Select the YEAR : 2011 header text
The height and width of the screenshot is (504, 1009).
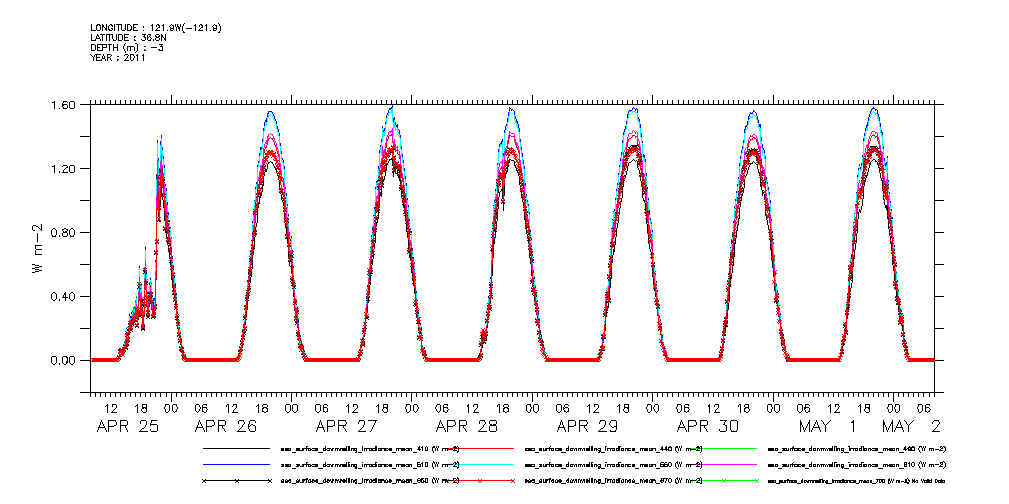pos(118,57)
